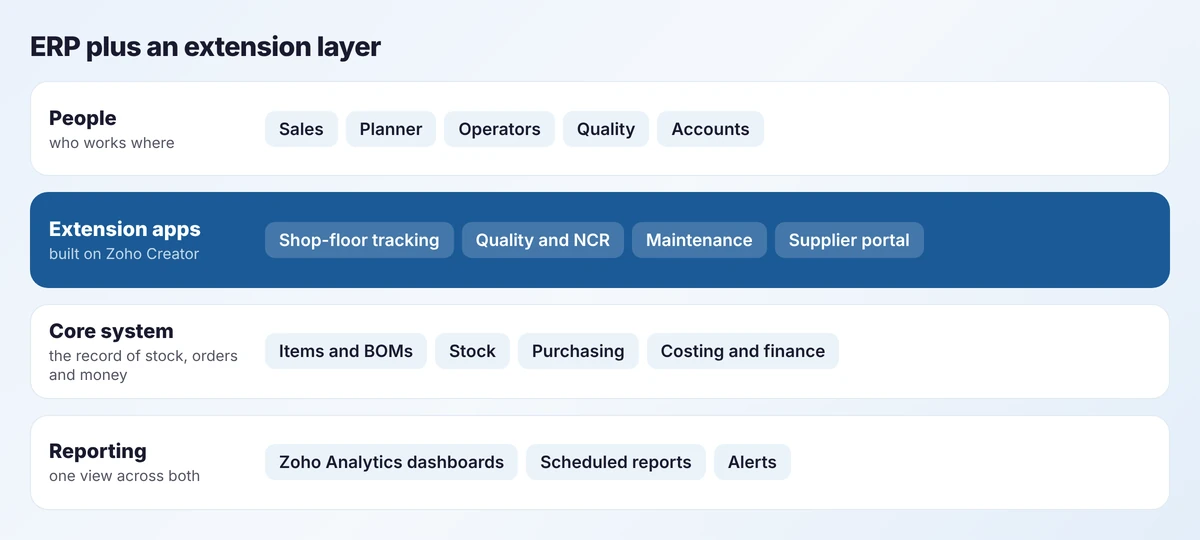Click the Stock chip
1200x540 pixels.
point(472,351)
